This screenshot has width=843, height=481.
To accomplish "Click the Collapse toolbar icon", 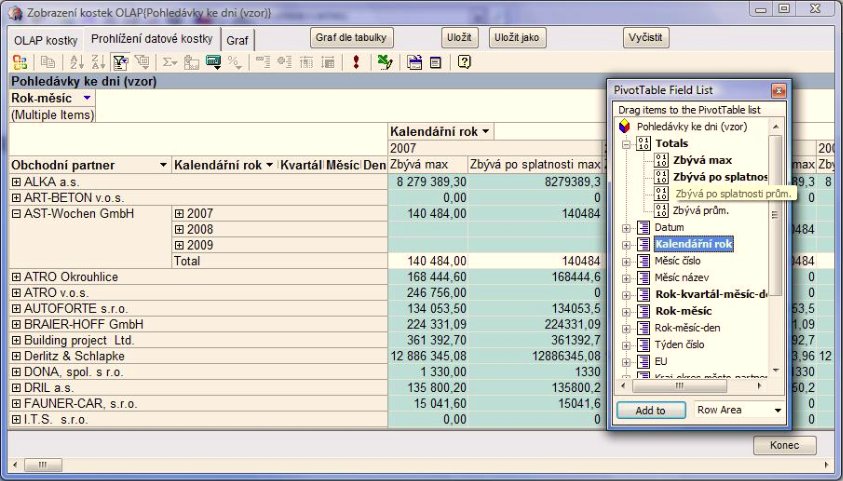I will pos(262,62).
